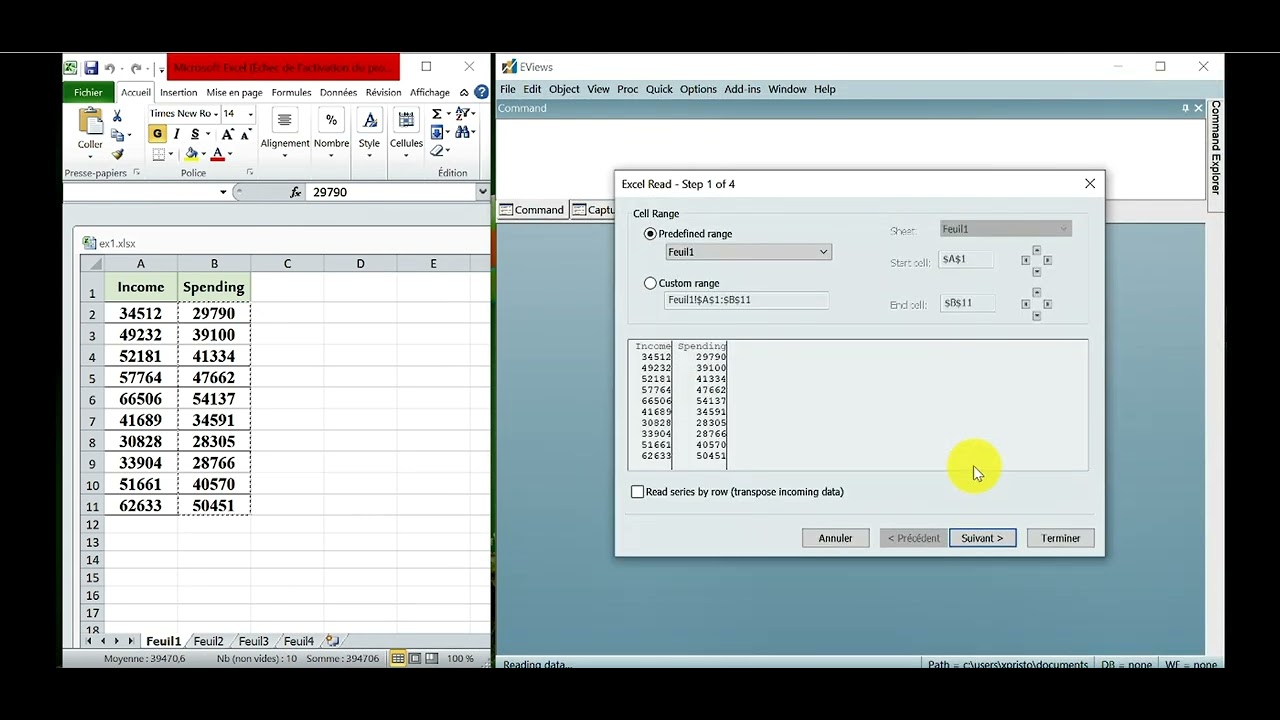
Task: Expand the Alignement group dropdown
Action: (285, 155)
